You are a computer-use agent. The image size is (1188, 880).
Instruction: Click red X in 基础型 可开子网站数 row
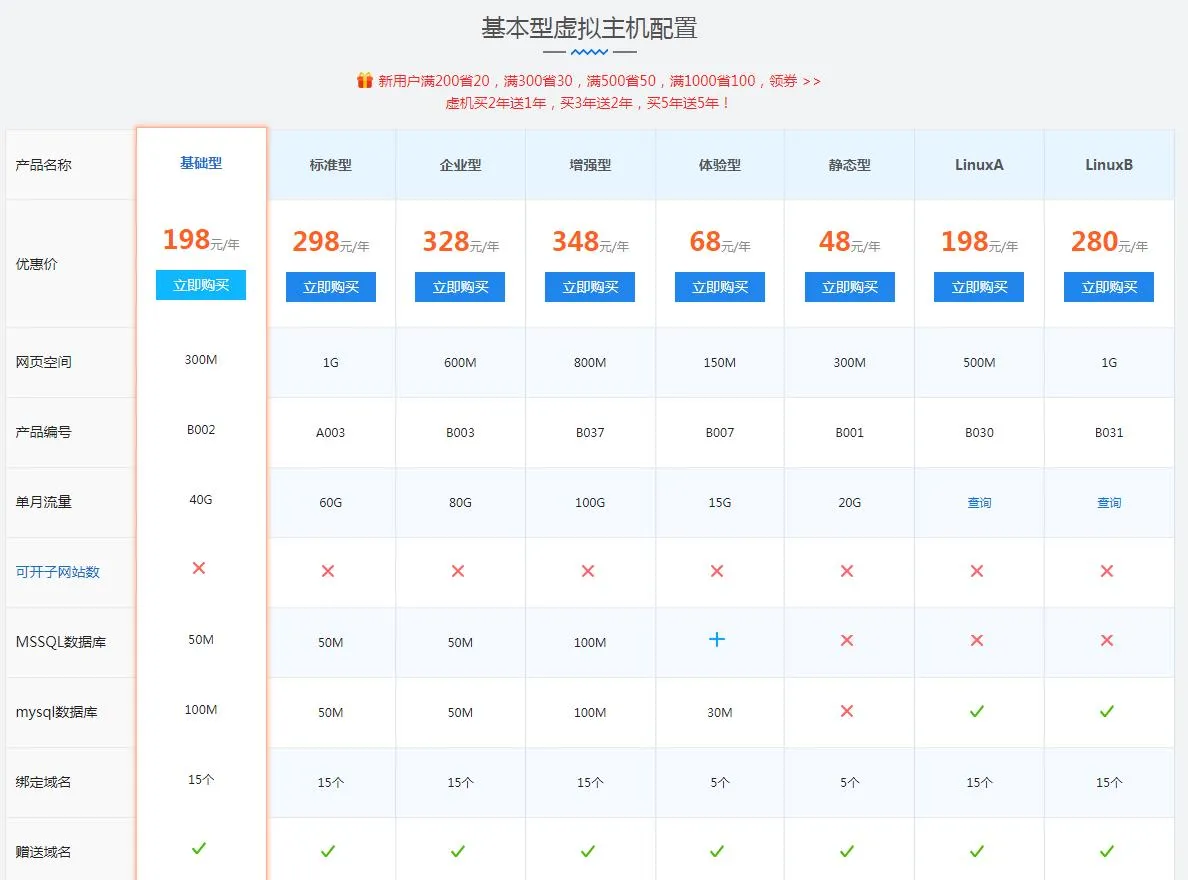click(x=199, y=568)
